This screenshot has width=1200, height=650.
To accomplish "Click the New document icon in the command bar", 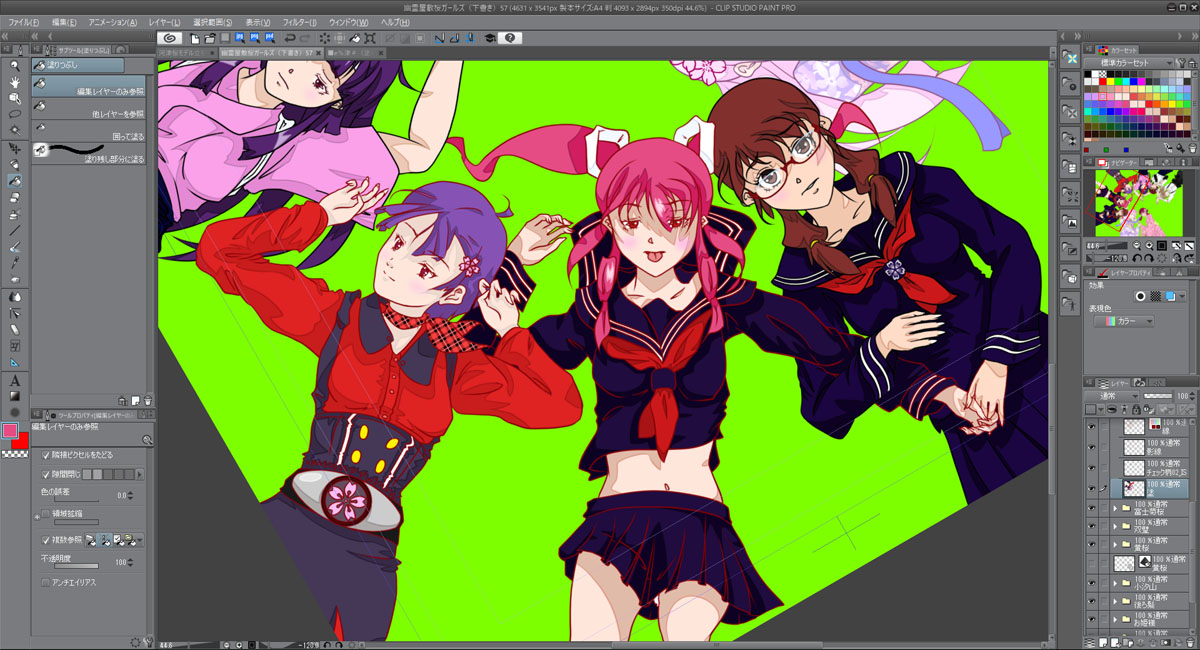I will pyautogui.click(x=194, y=38).
